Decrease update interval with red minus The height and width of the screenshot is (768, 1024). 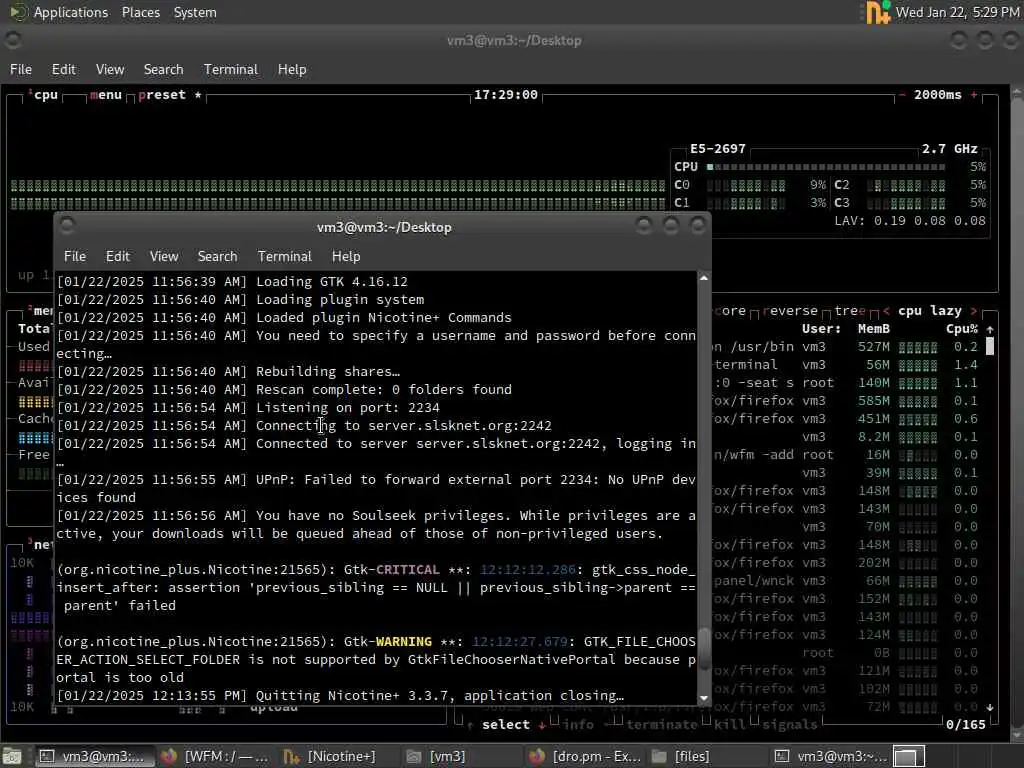pos(902,95)
